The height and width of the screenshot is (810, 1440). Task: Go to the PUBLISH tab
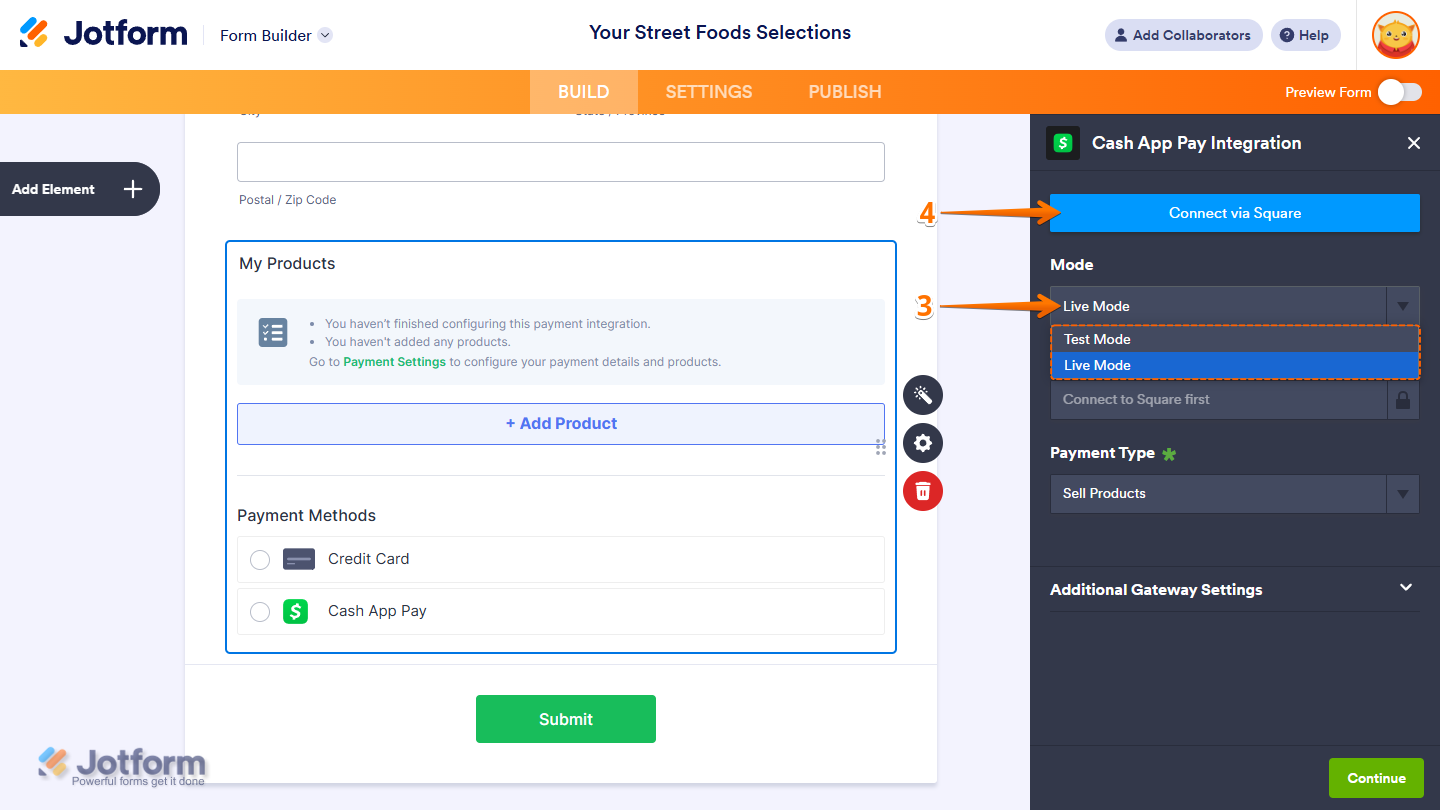tap(845, 92)
